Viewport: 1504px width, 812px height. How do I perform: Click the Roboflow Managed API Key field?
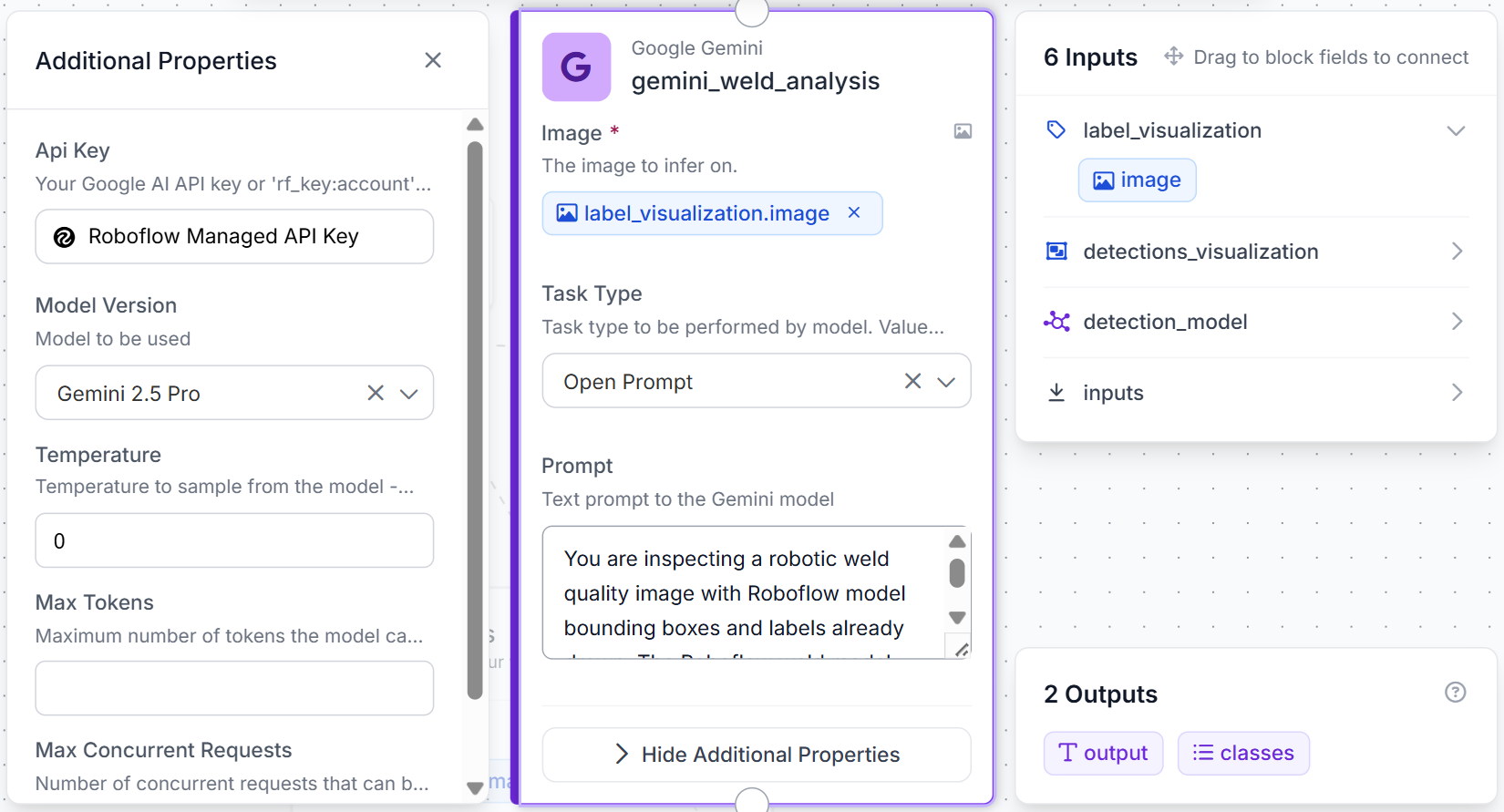click(234, 237)
